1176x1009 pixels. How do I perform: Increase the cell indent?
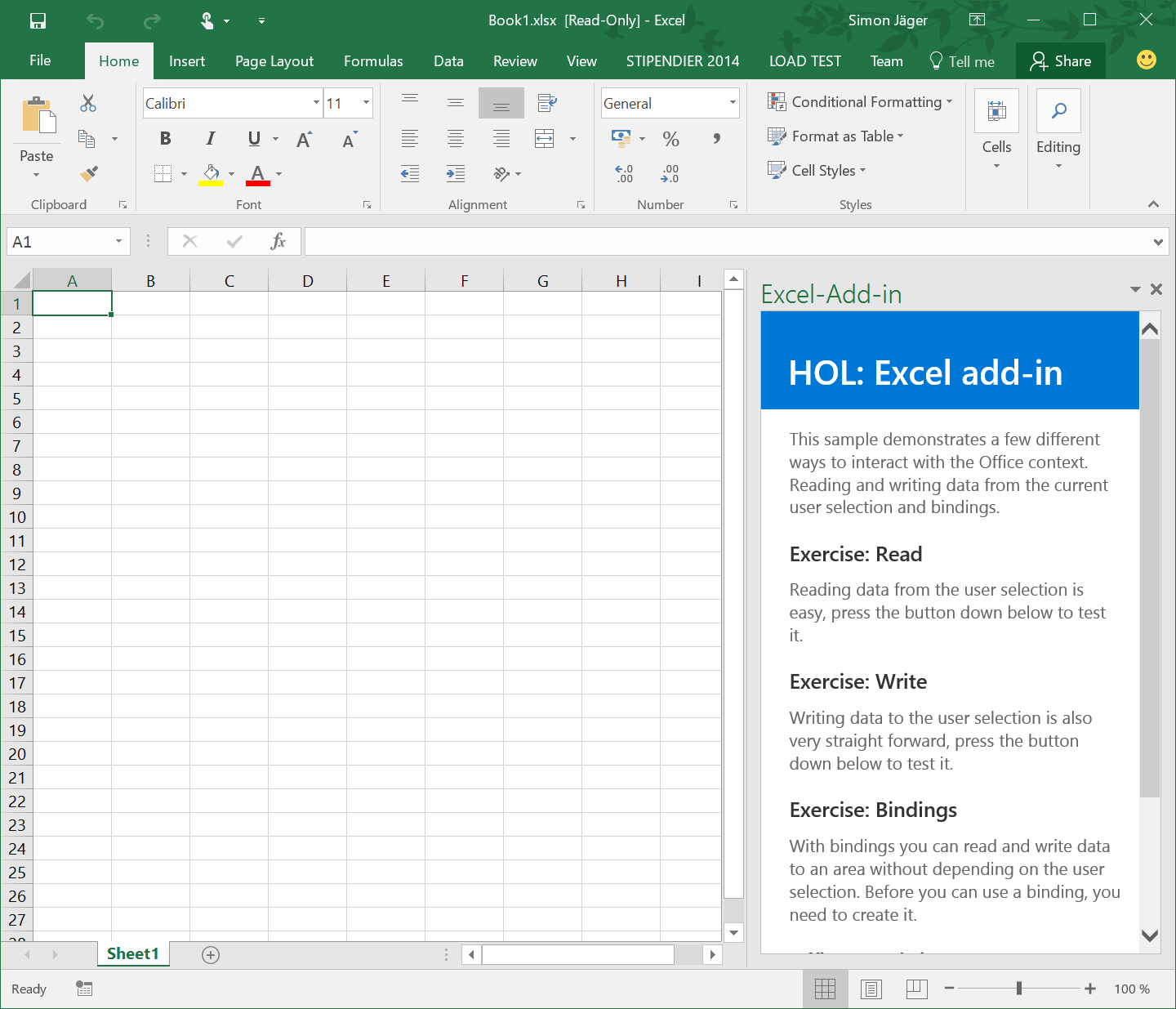coord(456,173)
